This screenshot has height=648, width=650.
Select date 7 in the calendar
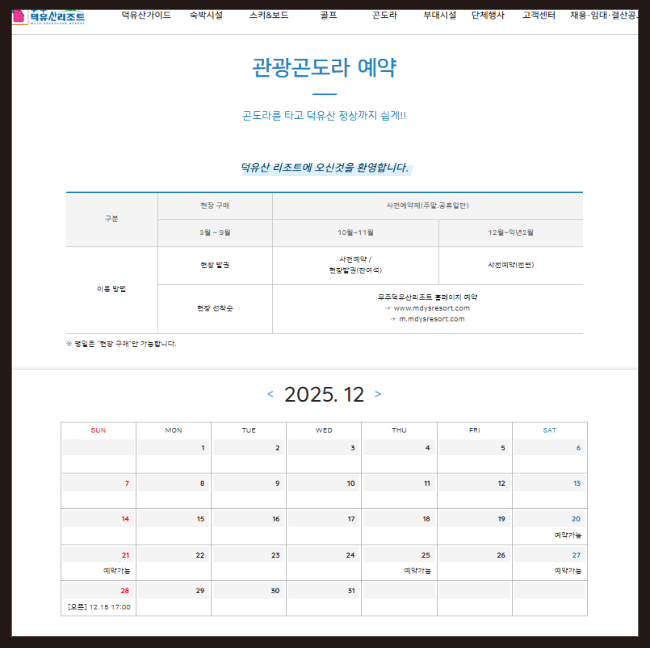pyautogui.click(x=127, y=483)
